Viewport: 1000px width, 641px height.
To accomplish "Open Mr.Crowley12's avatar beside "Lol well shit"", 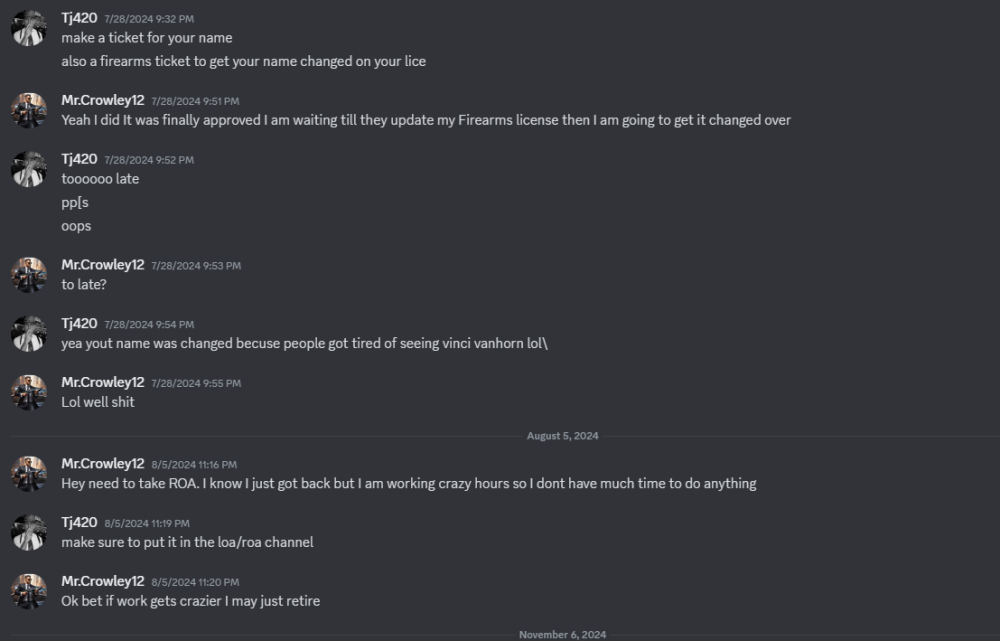I will (29, 392).
